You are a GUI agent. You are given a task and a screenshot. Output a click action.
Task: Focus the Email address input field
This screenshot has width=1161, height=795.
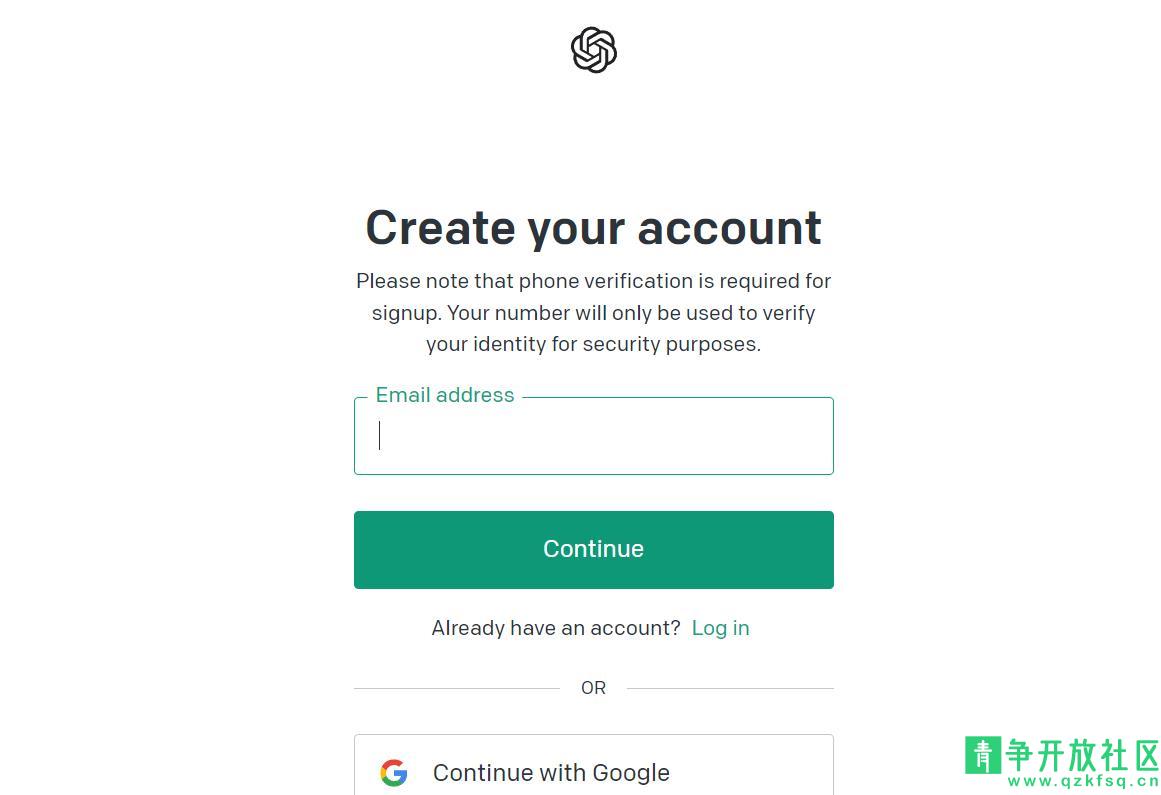(594, 436)
